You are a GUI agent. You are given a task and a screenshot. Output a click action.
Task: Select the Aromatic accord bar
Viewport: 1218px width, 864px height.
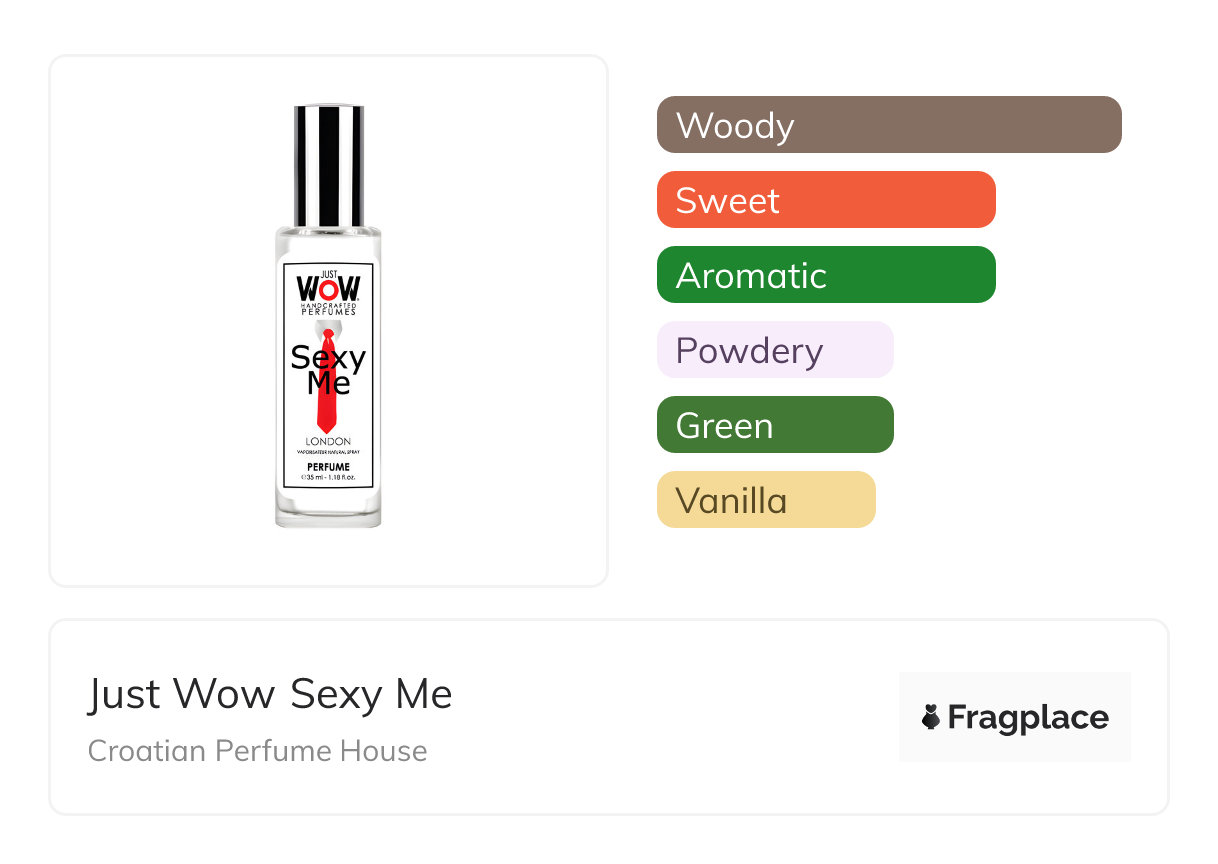click(826, 275)
